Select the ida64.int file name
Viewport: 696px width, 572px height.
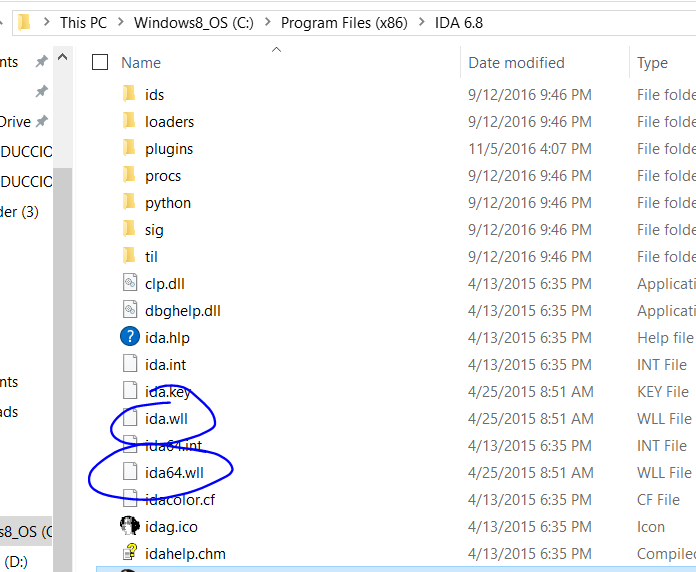pyautogui.click(x=174, y=446)
